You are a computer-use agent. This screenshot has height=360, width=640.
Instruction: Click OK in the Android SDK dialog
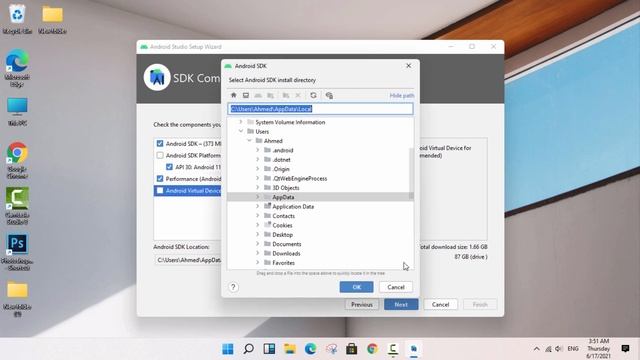point(356,287)
